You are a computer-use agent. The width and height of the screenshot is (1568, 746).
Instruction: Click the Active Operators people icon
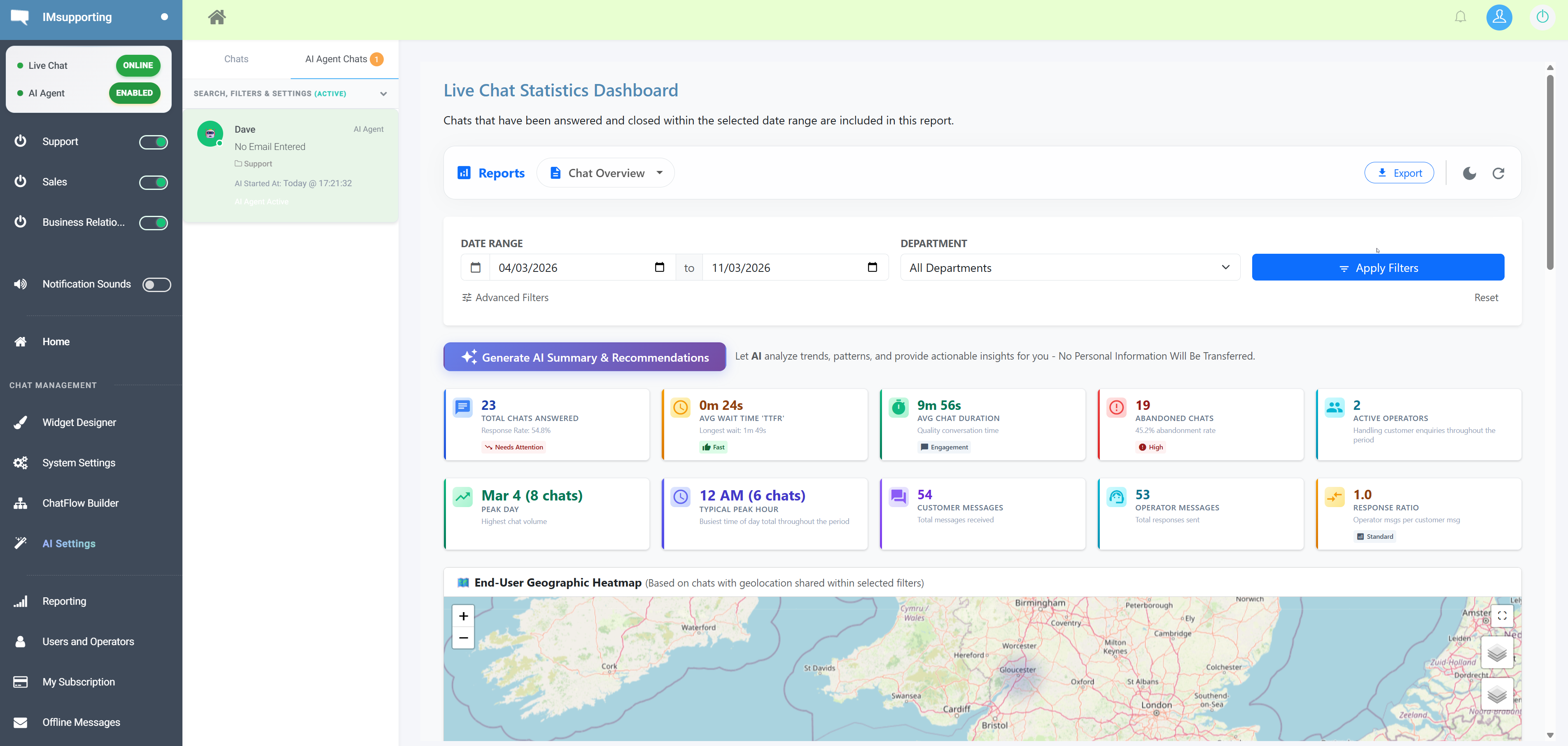[x=1334, y=407]
